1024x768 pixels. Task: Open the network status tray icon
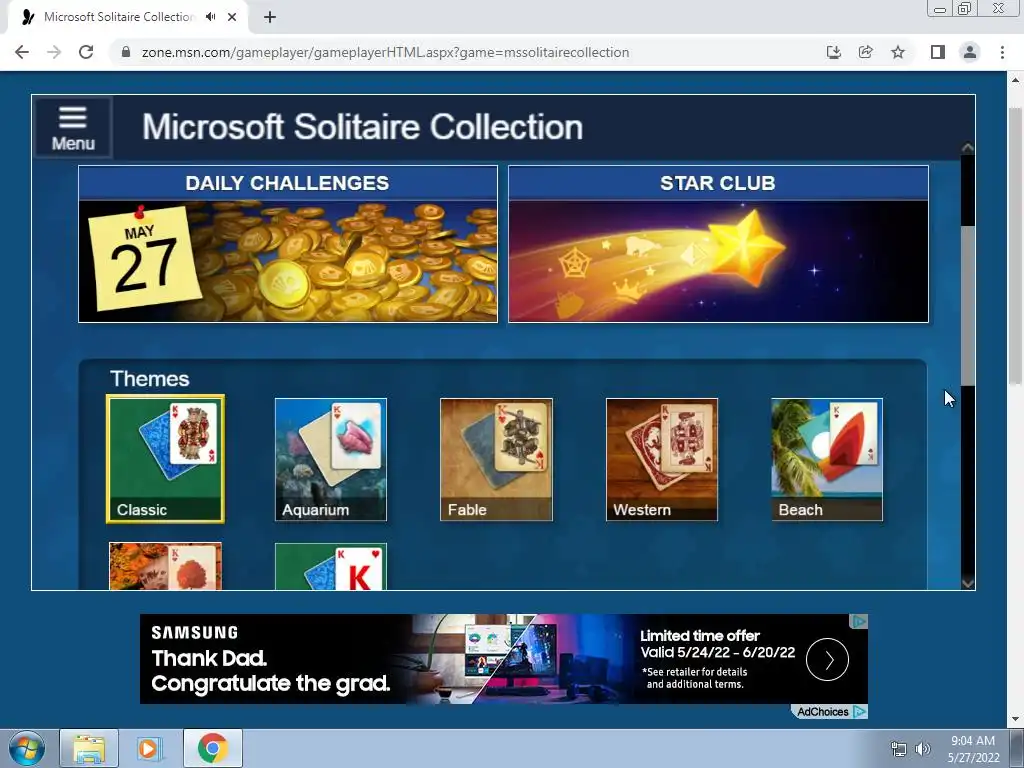tap(899, 749)
